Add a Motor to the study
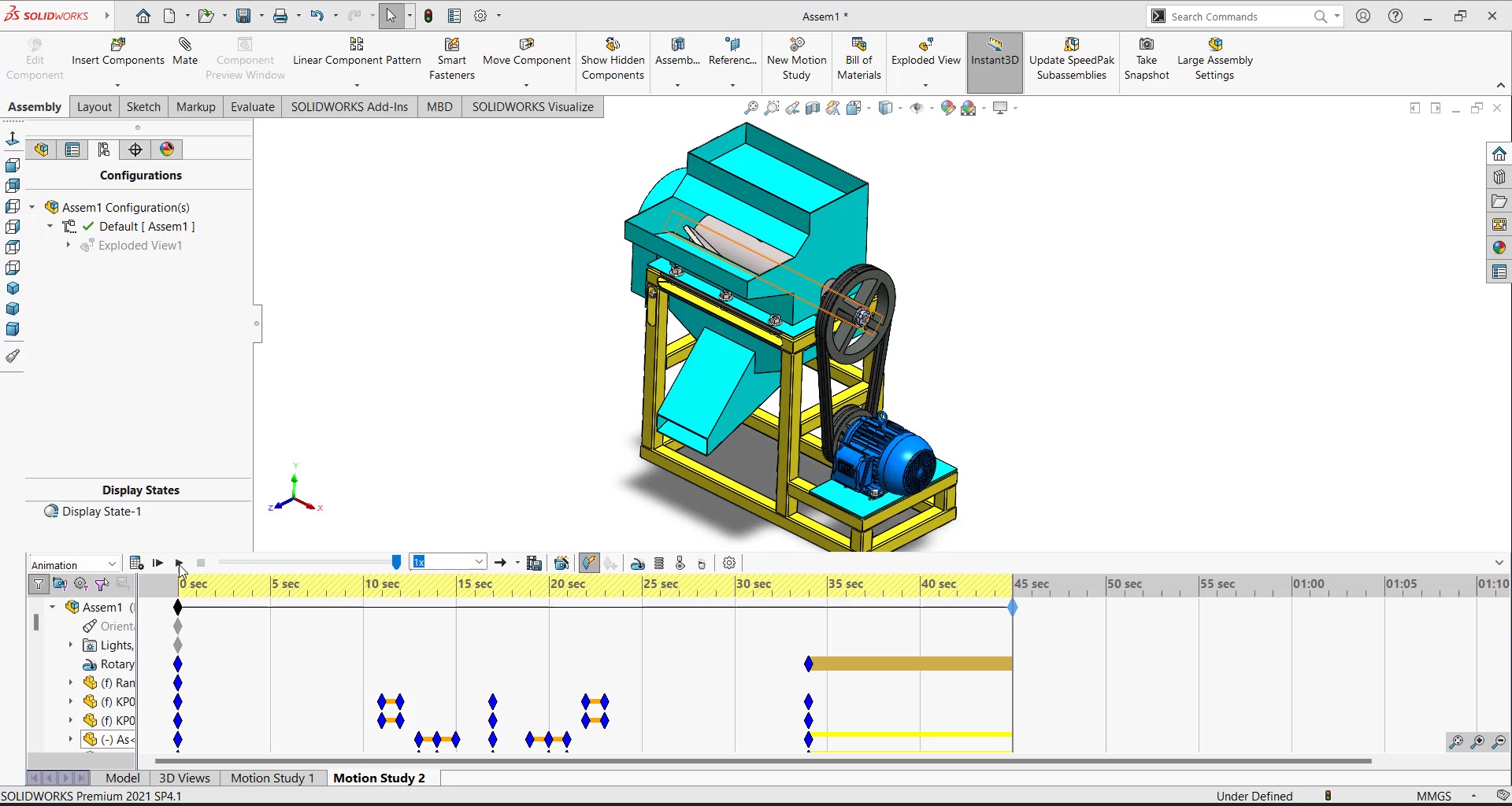1512x806 pixels. [638, 564]
